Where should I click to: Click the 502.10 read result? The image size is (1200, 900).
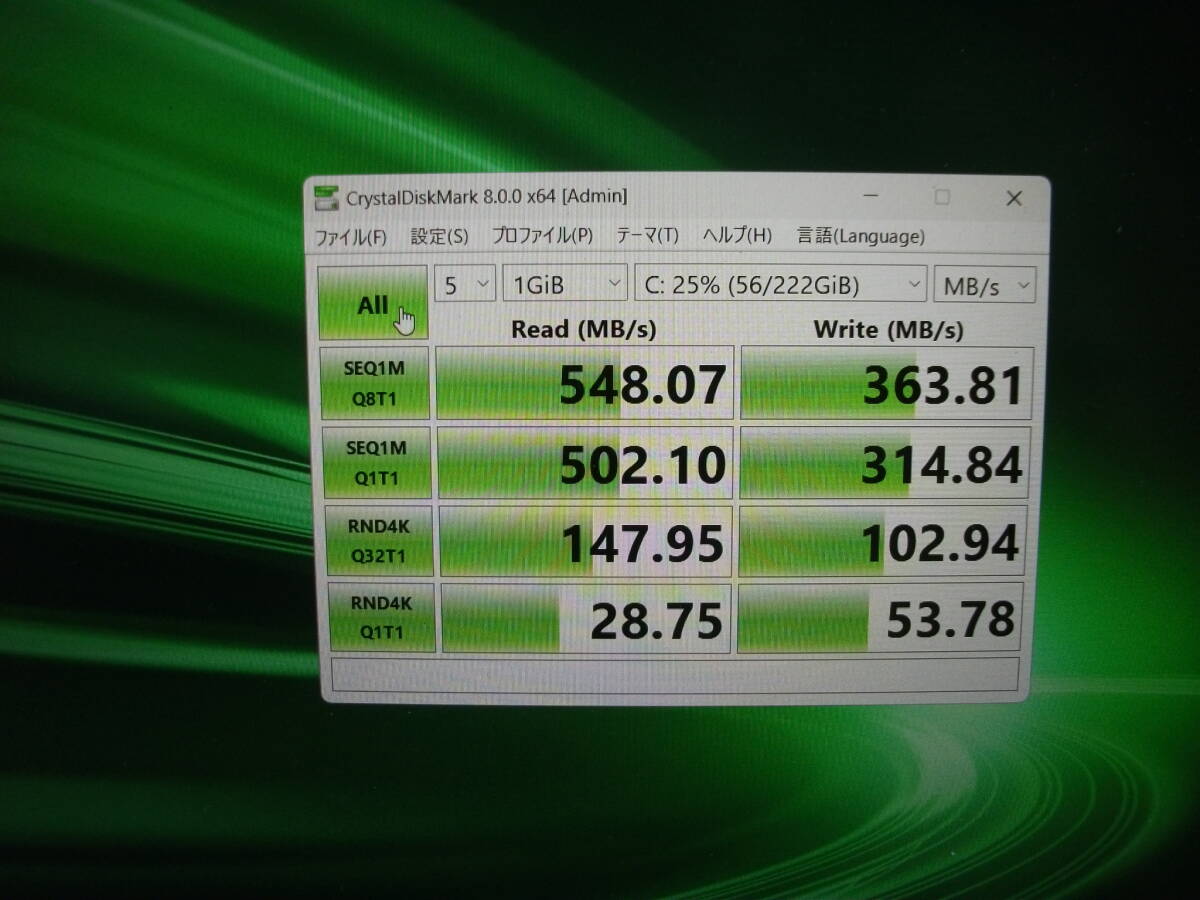[x=585, y=463]
